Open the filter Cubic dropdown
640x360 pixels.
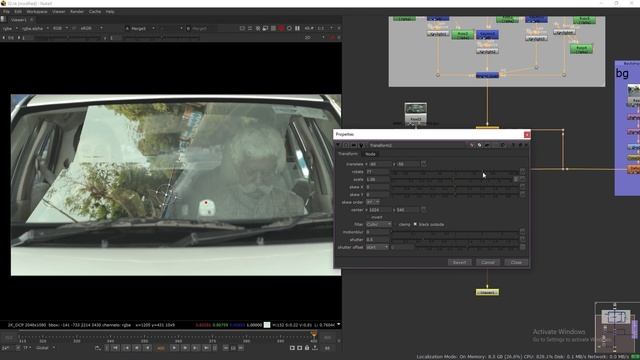pos(378,224)
